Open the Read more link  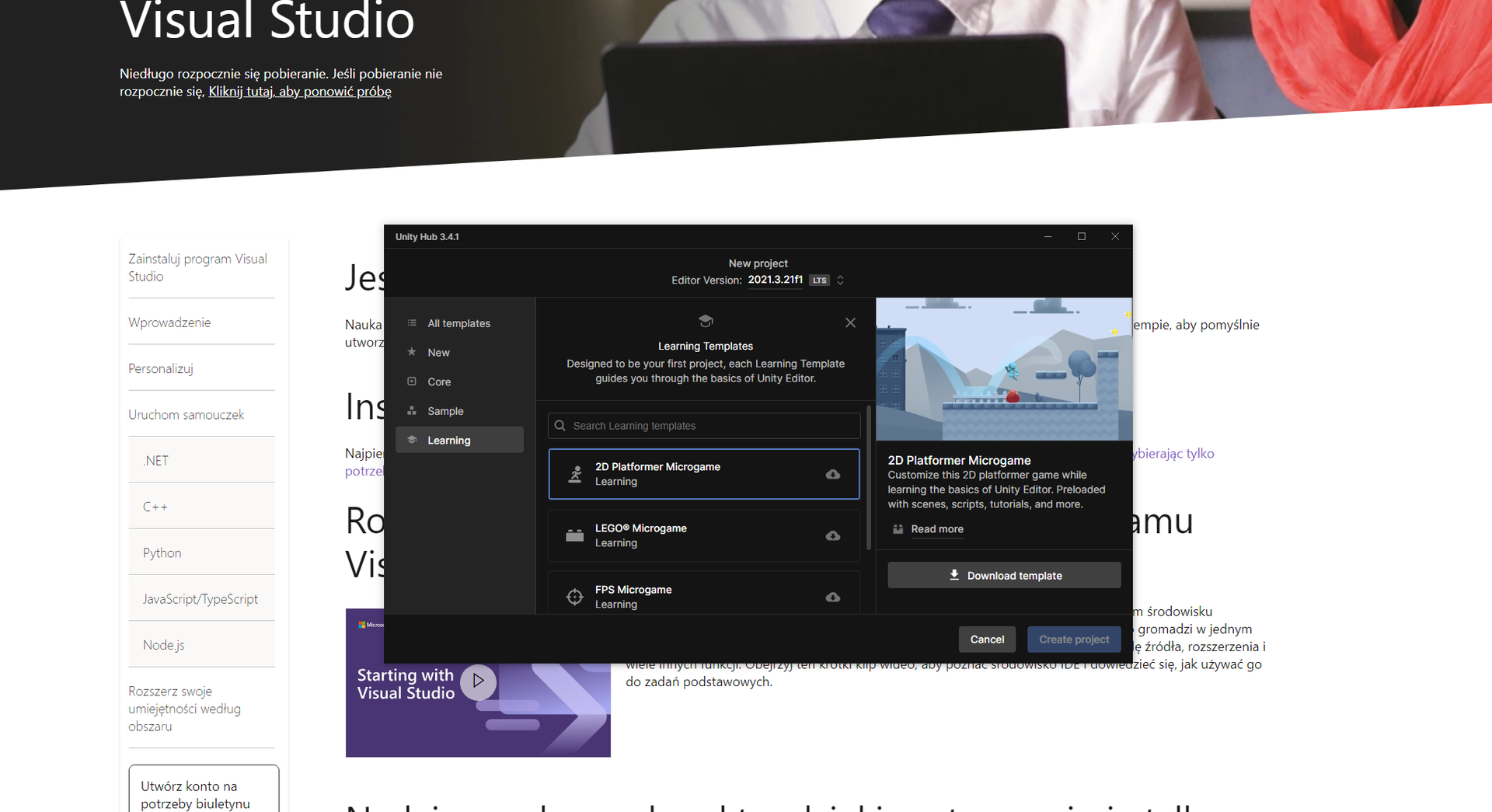(x=936, y=529)
